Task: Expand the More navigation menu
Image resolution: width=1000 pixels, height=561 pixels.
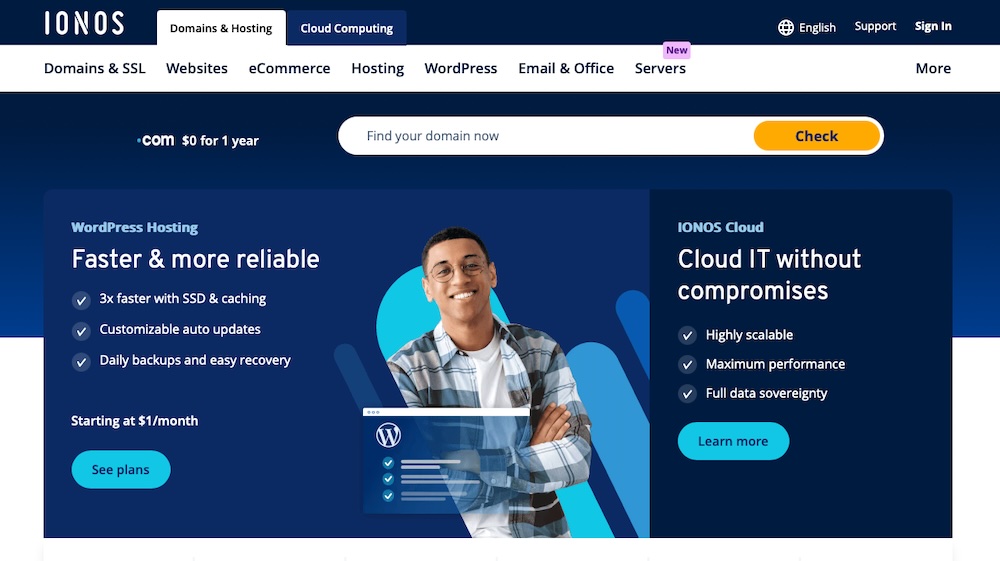Action: [933, 68]
